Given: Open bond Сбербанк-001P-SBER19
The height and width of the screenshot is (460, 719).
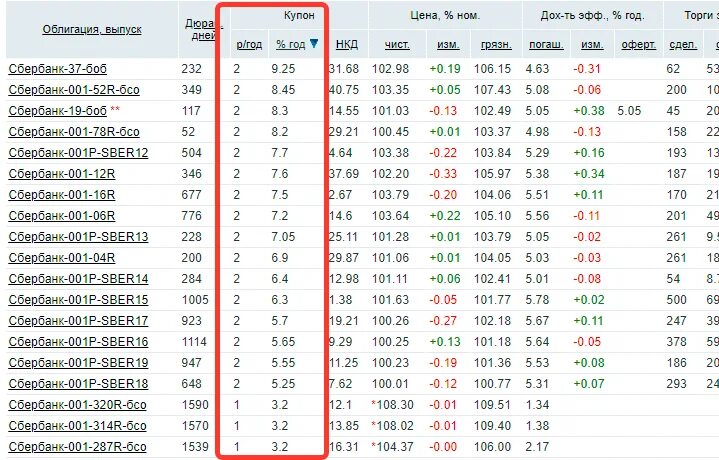Looking at the screenshot, I should tap(78, 363).
